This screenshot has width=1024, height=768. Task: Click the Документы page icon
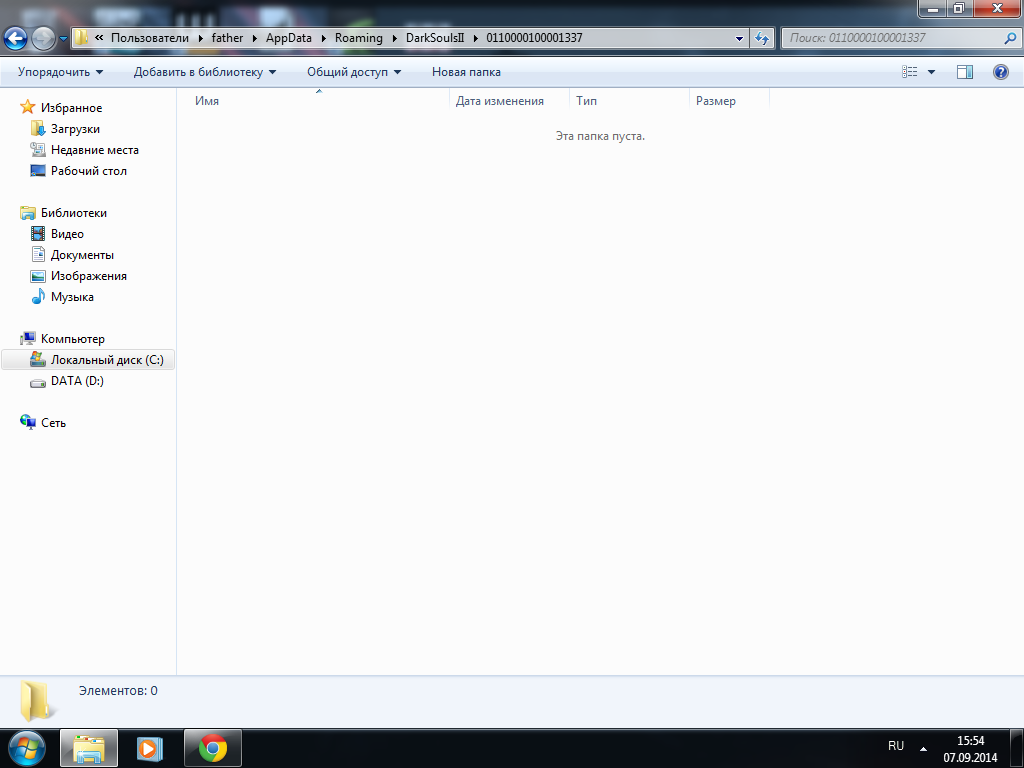[38, 254]
